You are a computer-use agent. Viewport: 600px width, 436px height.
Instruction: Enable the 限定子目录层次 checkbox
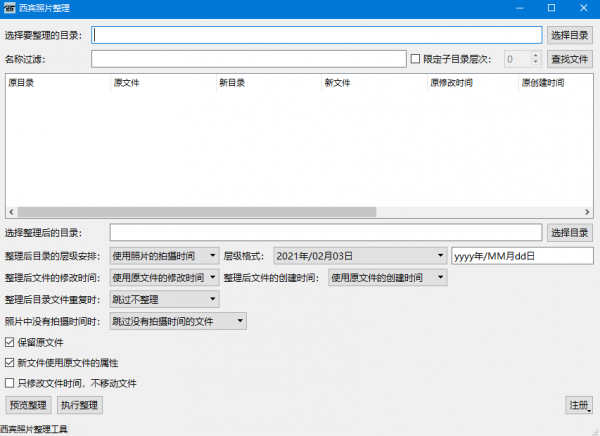[x=415, y=59]
